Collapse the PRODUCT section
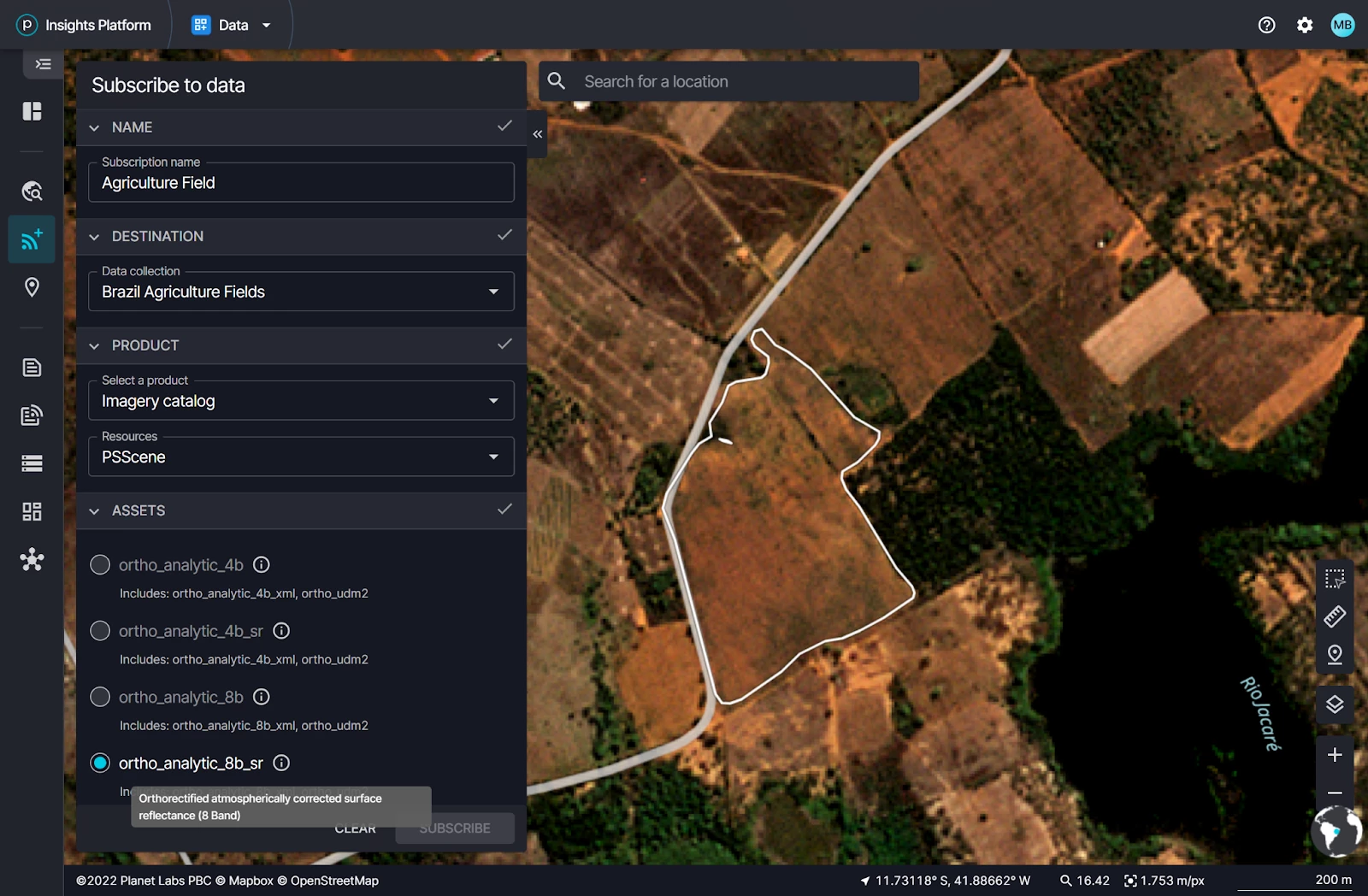Image resolution: width=1368 pixels, height=896 pixels. [x=94, y=346]
